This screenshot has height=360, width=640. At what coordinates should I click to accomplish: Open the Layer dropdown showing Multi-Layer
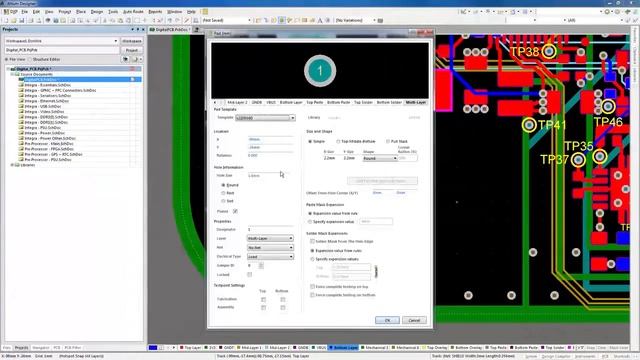click(270, 238)
